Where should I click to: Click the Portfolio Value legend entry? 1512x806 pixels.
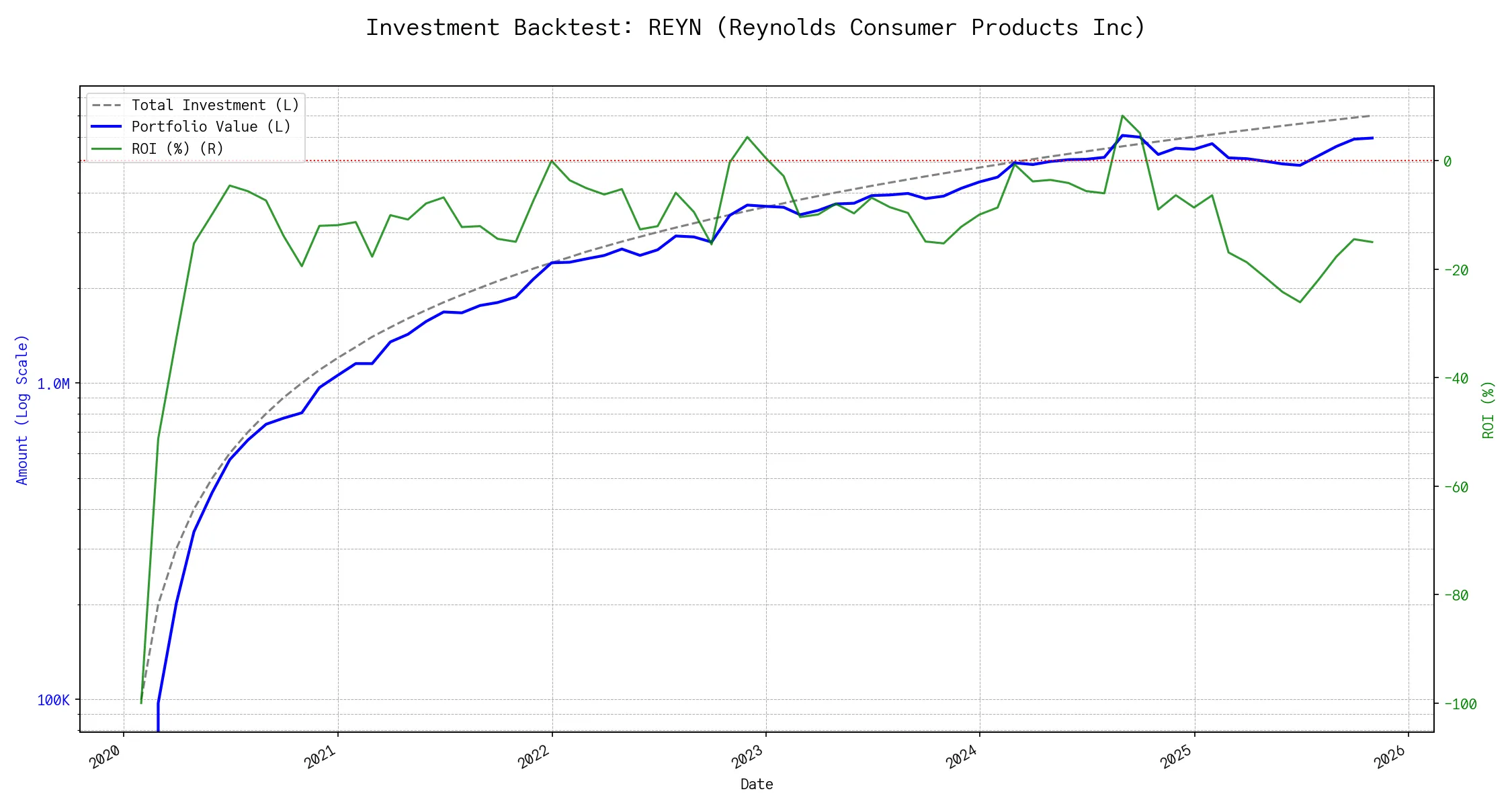(x=211, y=127)
